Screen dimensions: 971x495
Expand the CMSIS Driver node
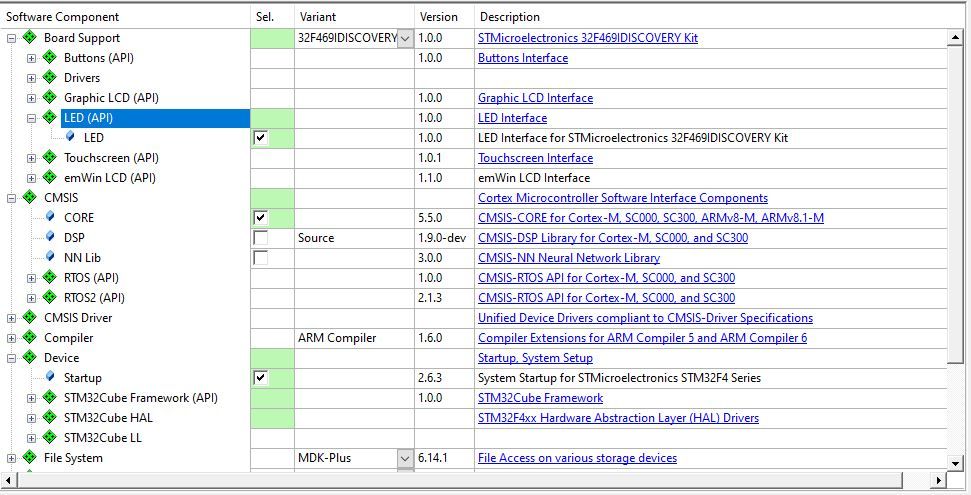point(11,318)
